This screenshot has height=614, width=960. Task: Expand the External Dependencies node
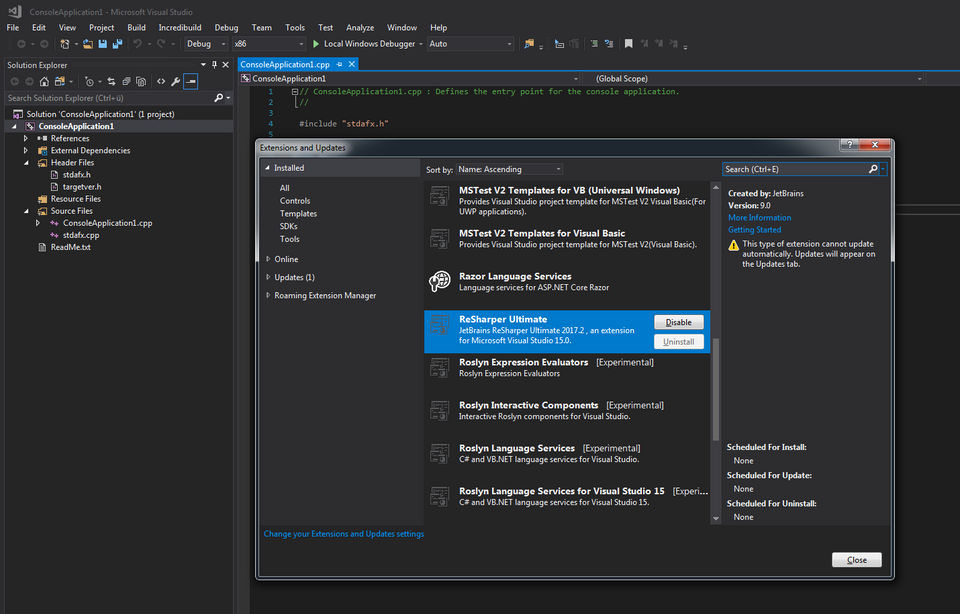[27, 151]
